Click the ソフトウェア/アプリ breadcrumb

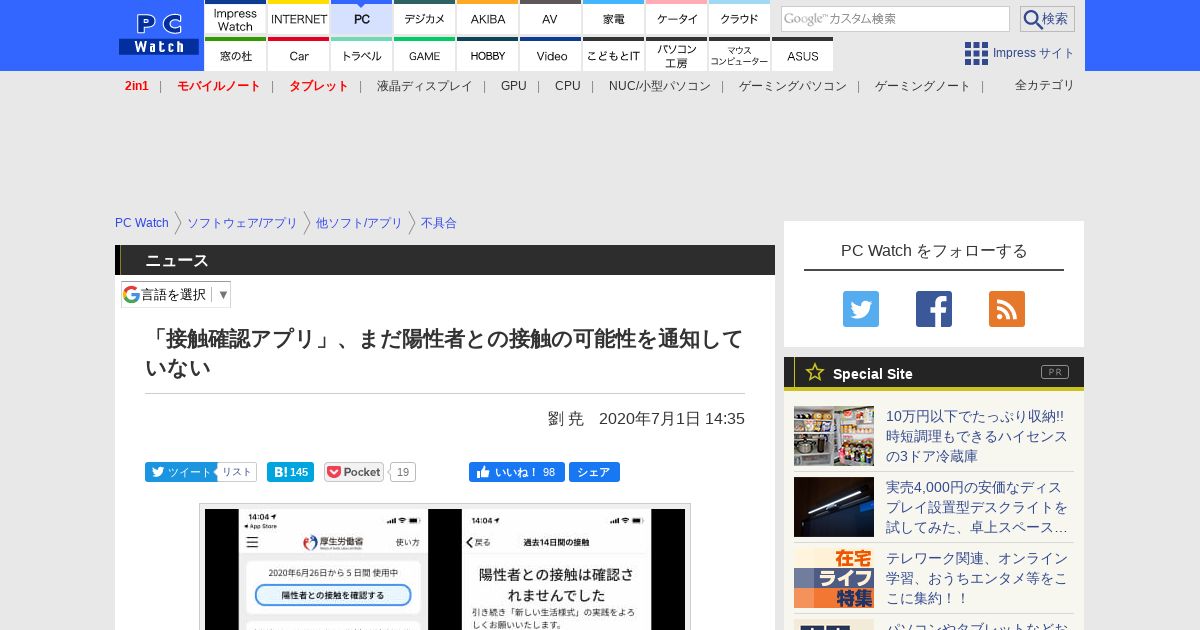click(x=242, y=223)
